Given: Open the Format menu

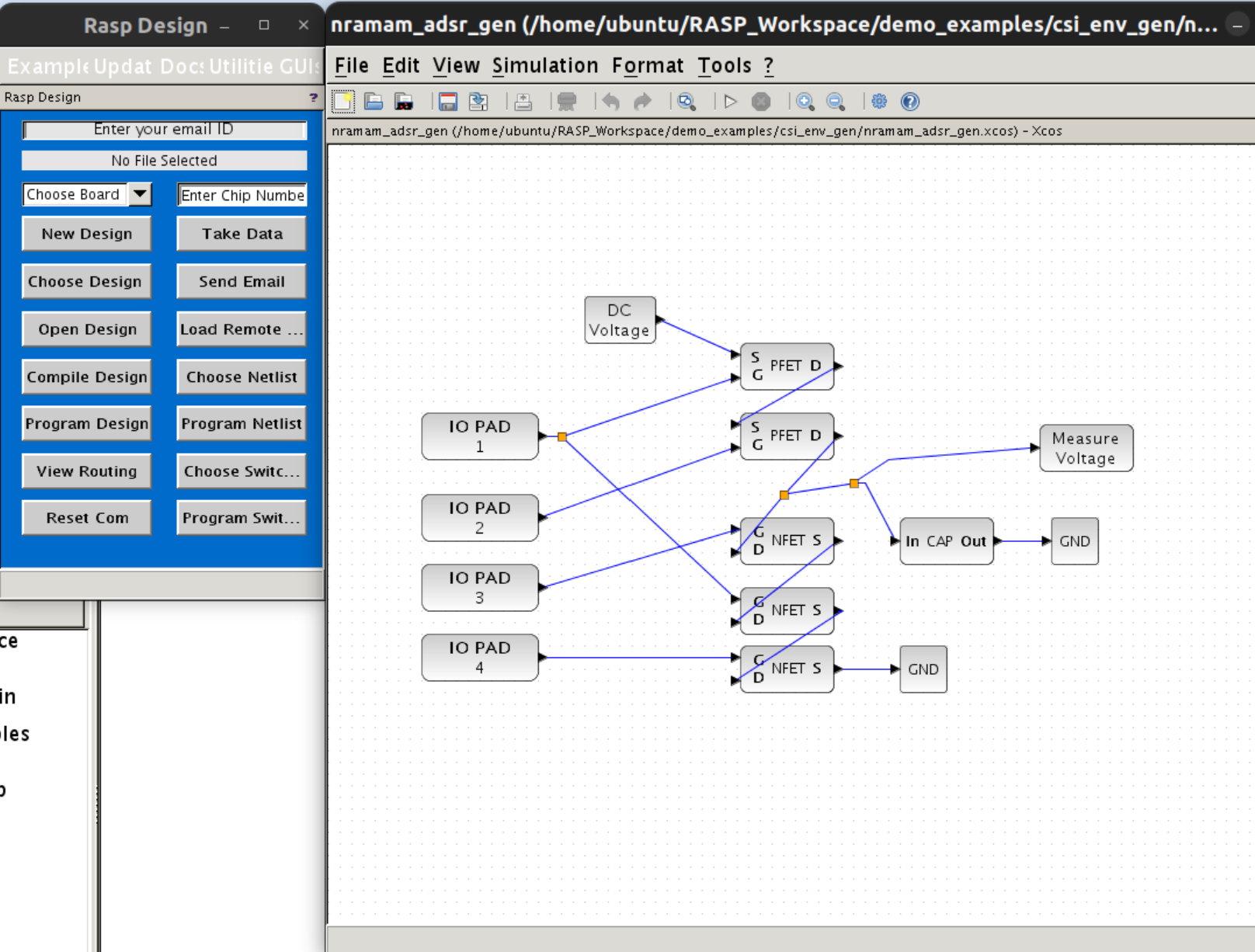Looking at the screenshot, I should (647, 66).
